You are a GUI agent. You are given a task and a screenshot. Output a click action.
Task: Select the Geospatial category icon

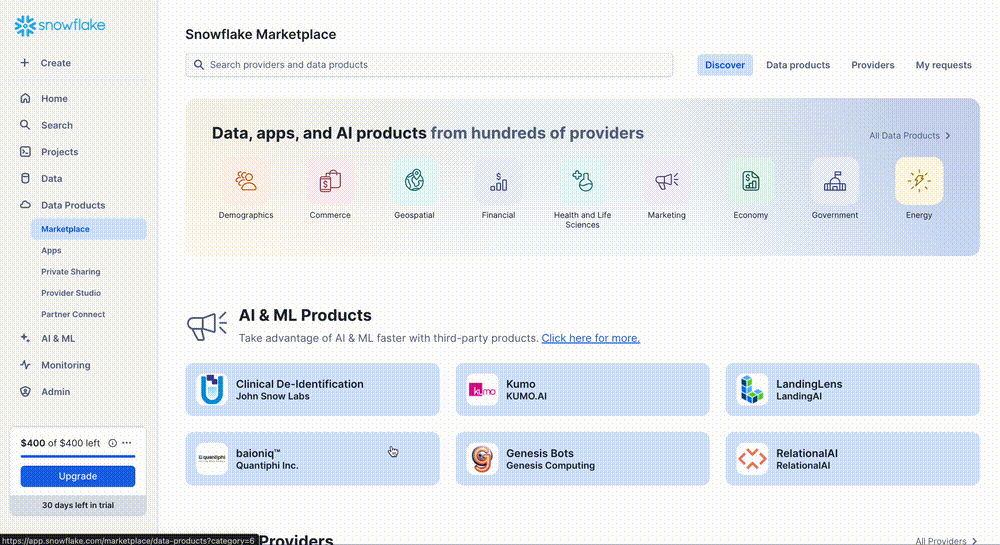pos(414,181)
